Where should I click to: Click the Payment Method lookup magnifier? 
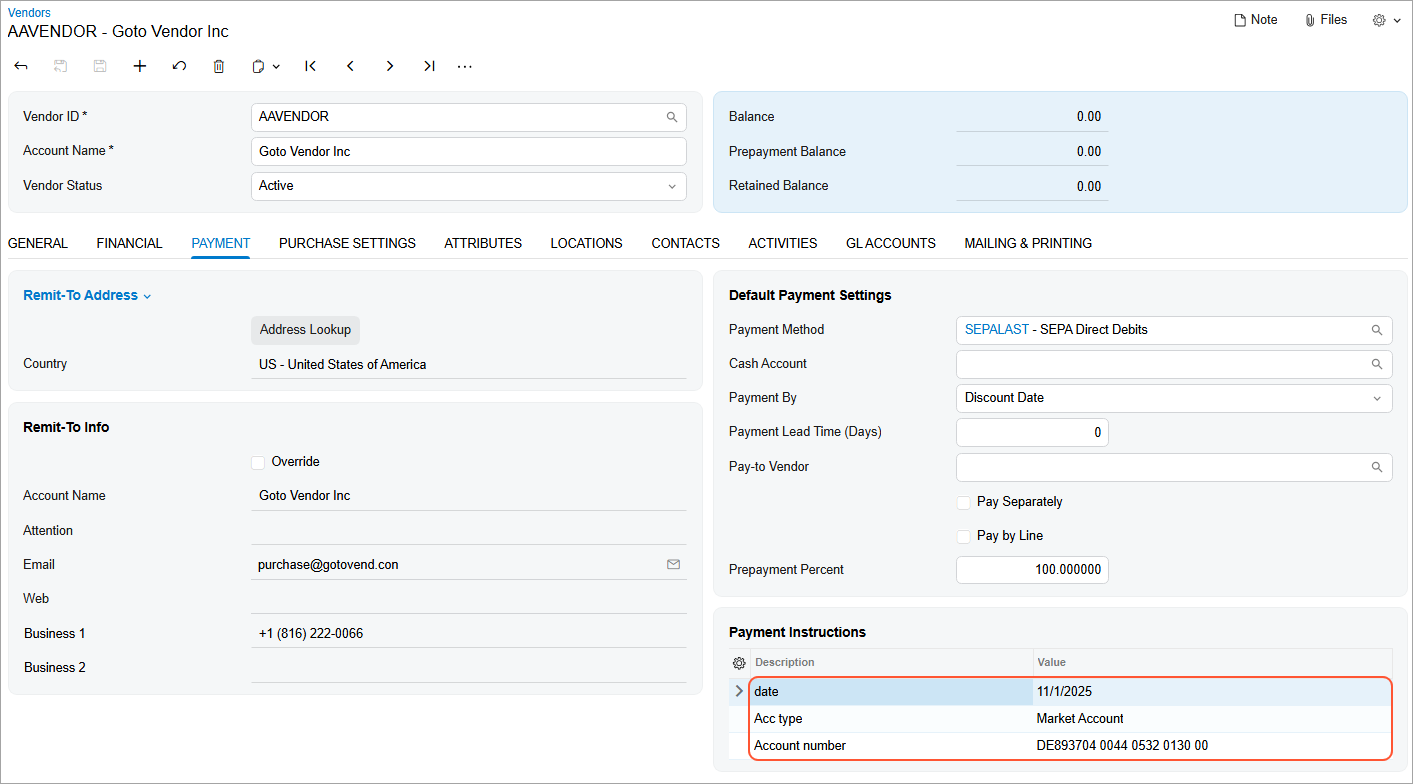1377,330
